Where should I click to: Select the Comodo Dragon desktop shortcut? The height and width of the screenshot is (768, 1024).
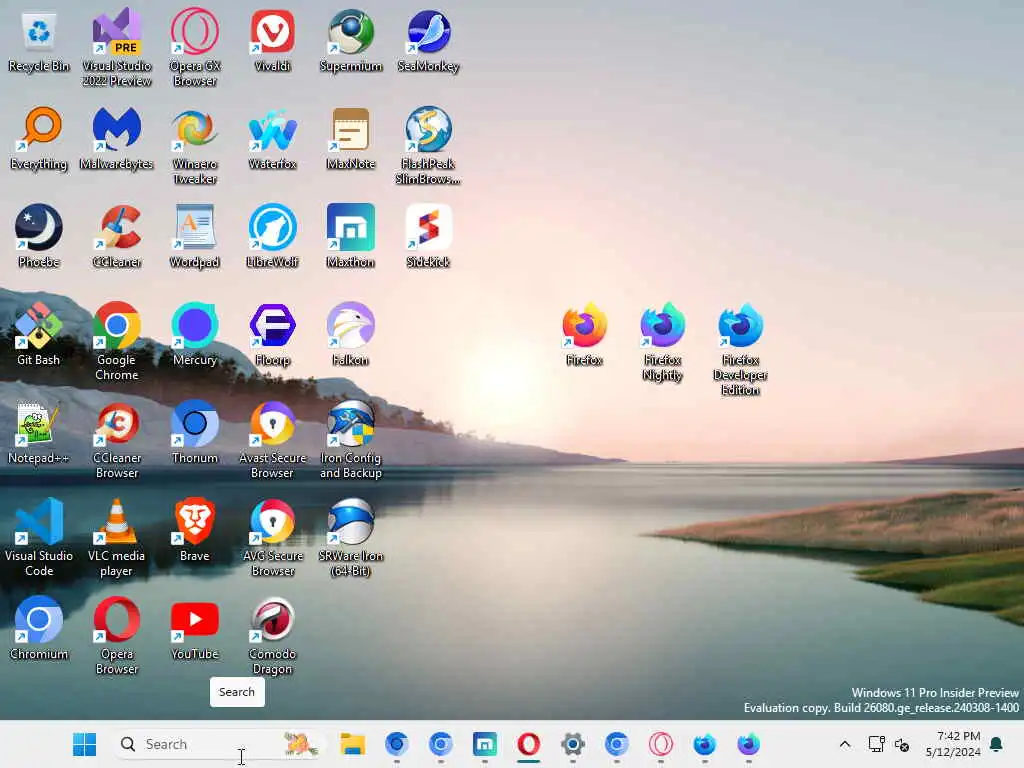click(272, 635)
